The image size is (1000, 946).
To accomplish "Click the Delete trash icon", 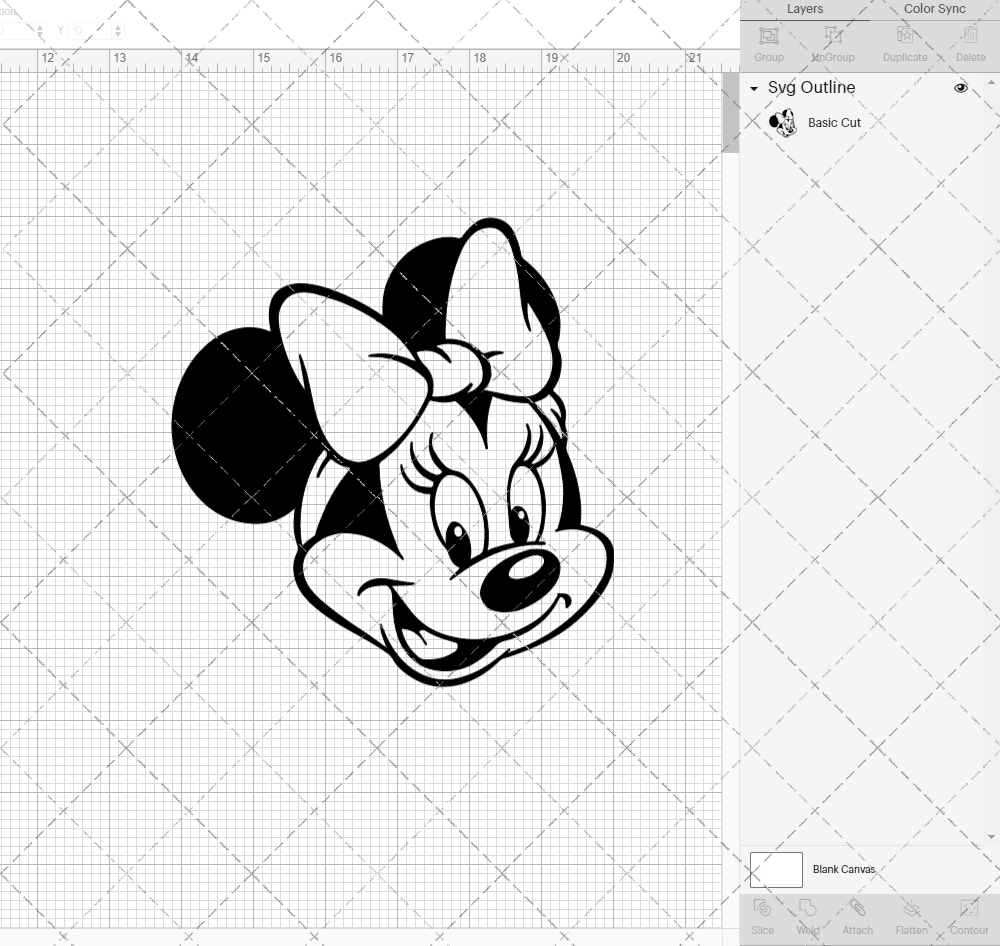I will coord(970,35).
